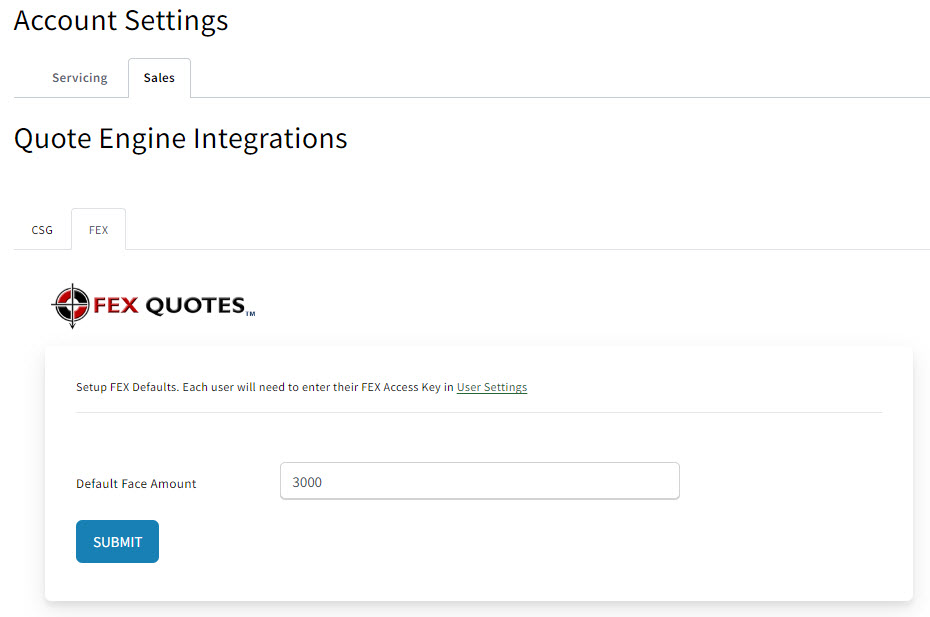The image size is (930, 617).
Task: Select the Sales tab
Action: 159,78
